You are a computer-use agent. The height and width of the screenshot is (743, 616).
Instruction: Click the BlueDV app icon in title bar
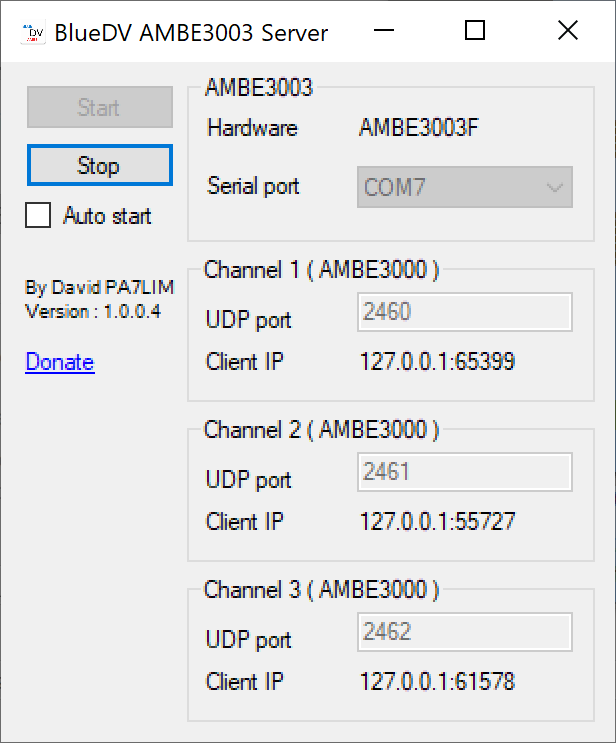pyautogui.click(x=33, y=32)
